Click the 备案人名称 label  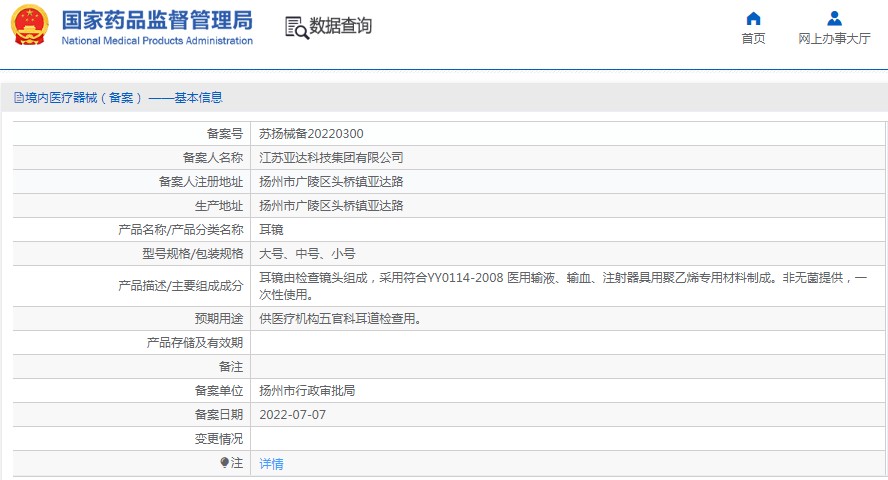tap(213, 157)
